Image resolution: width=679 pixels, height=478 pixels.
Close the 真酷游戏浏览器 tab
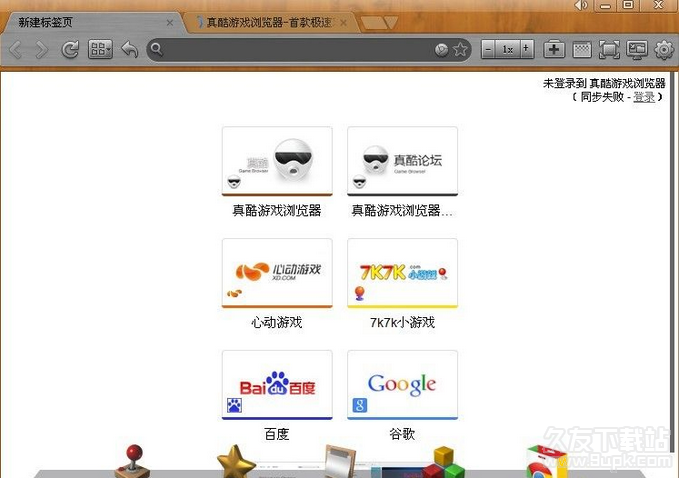tap(343, 23)
